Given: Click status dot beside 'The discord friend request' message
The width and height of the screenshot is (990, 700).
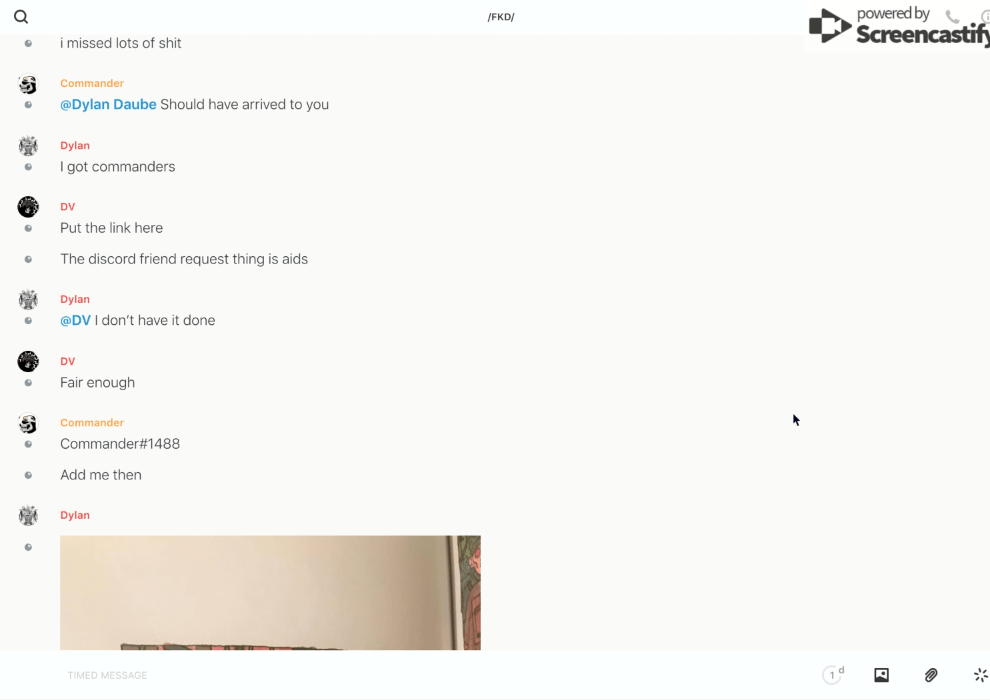Looking at the screenshot, I should point(28,259).
